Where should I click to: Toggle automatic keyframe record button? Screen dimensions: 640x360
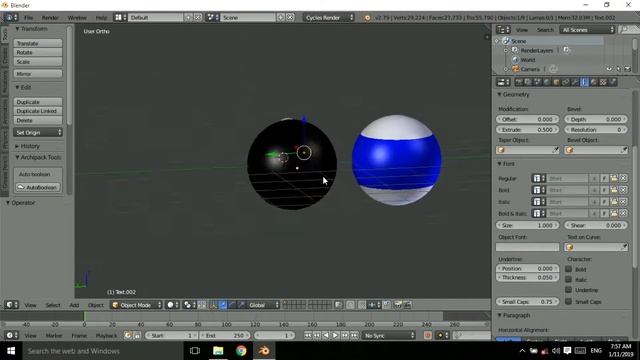427,335
